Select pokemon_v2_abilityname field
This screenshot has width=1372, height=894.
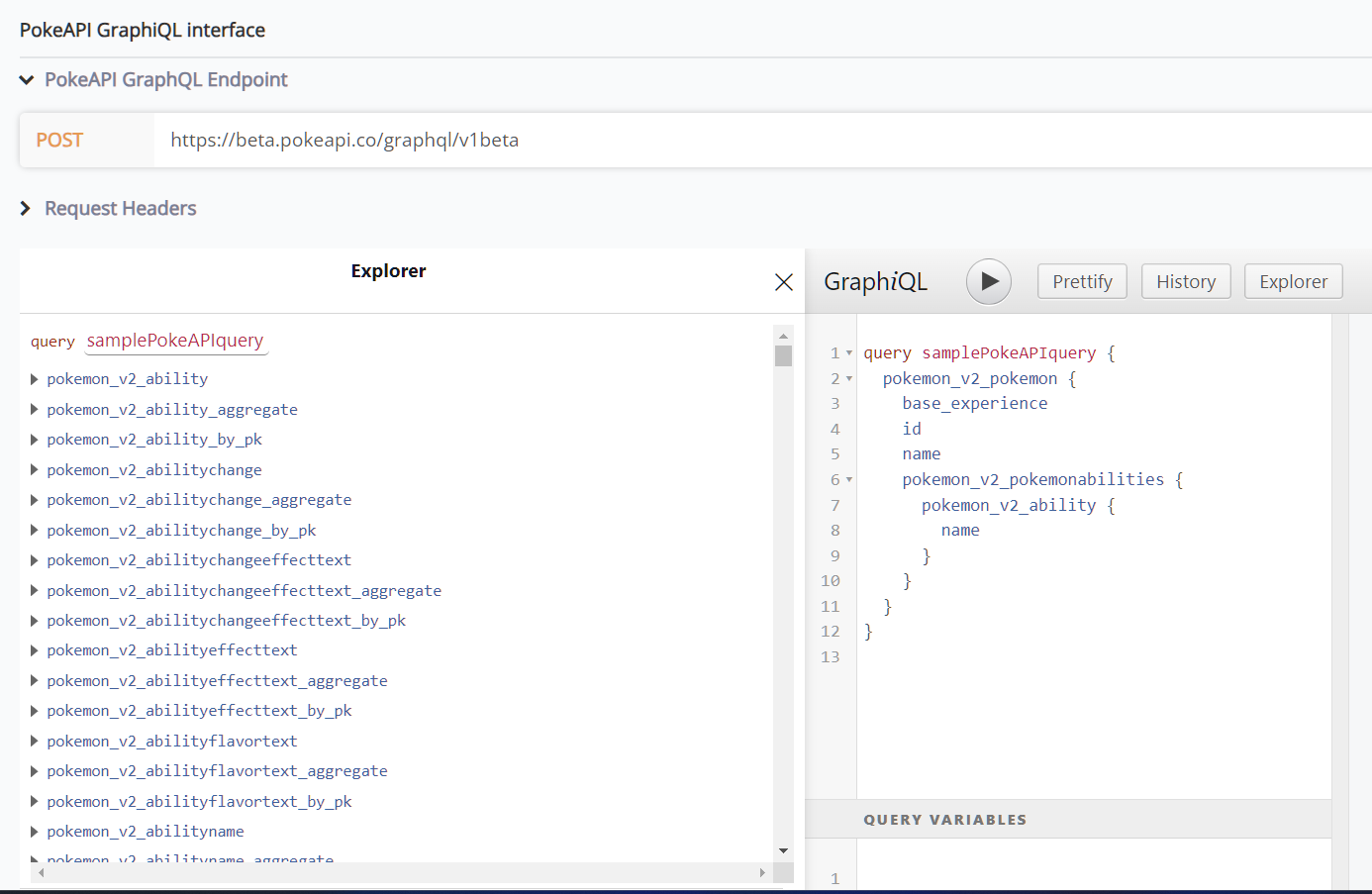click(x=145, y=831)
